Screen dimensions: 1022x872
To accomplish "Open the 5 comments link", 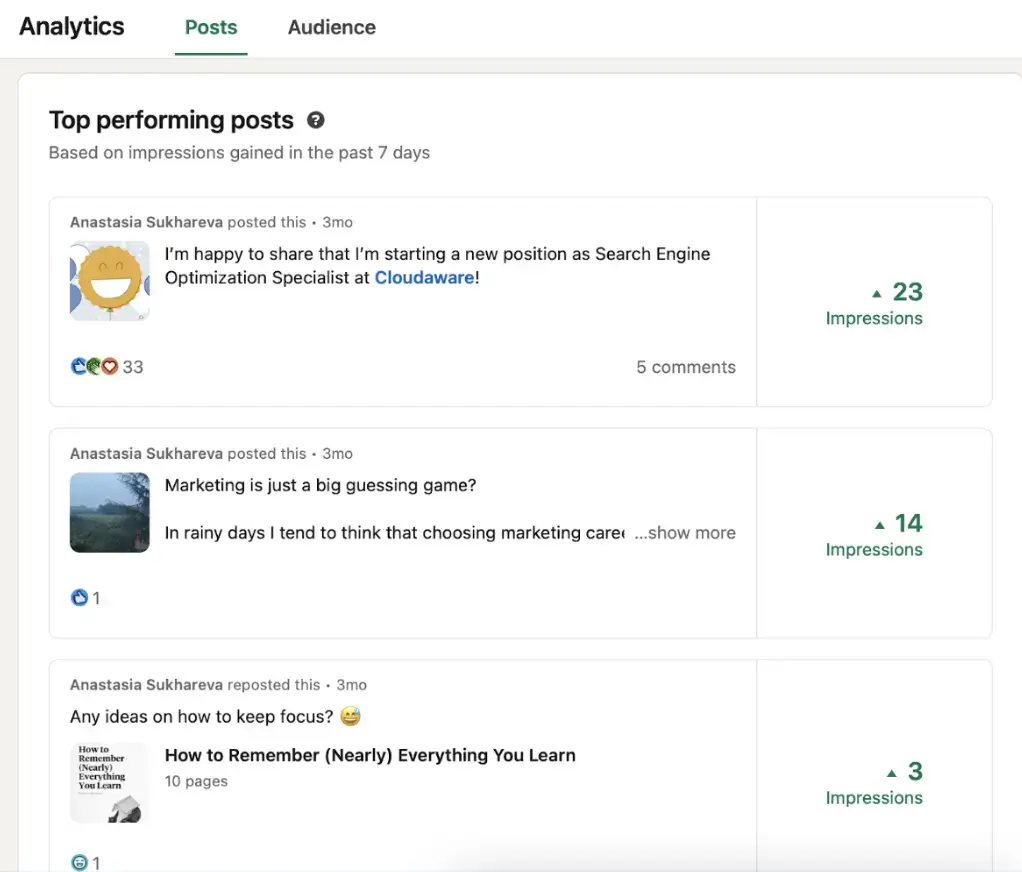I will 686,367.
